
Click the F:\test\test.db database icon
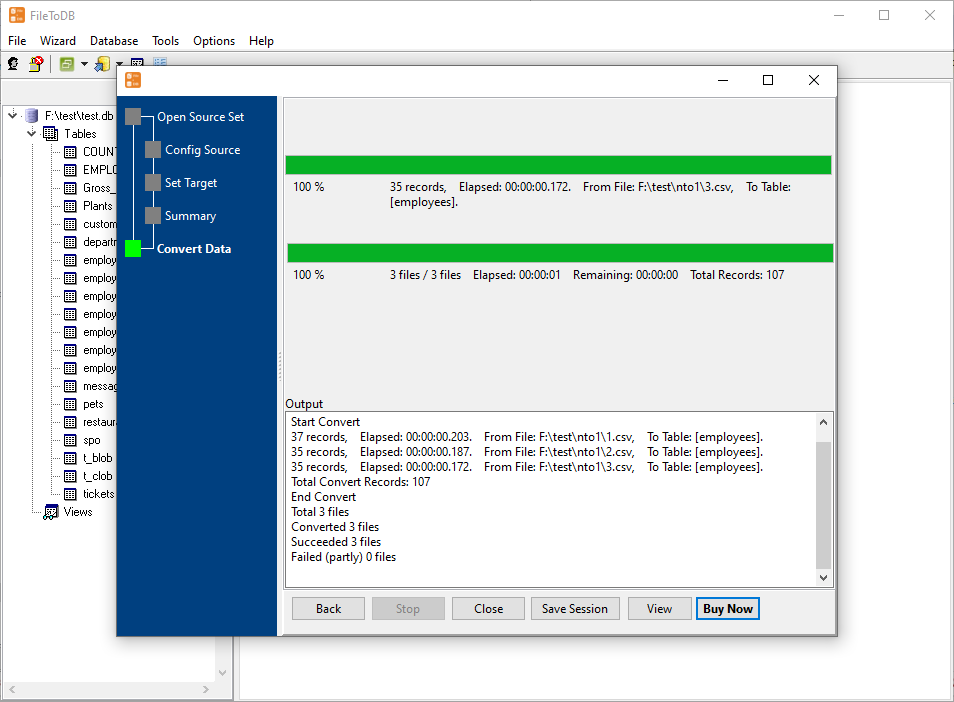pyautogui.click(x=32, y=116)
